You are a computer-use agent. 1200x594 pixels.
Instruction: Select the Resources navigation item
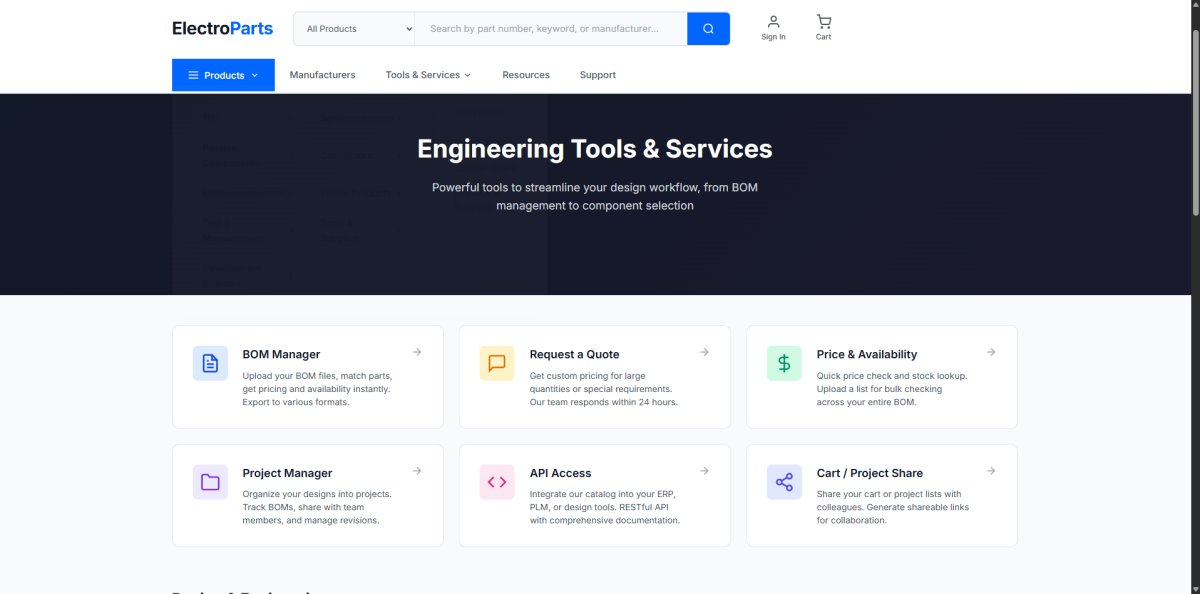[525, 74]
